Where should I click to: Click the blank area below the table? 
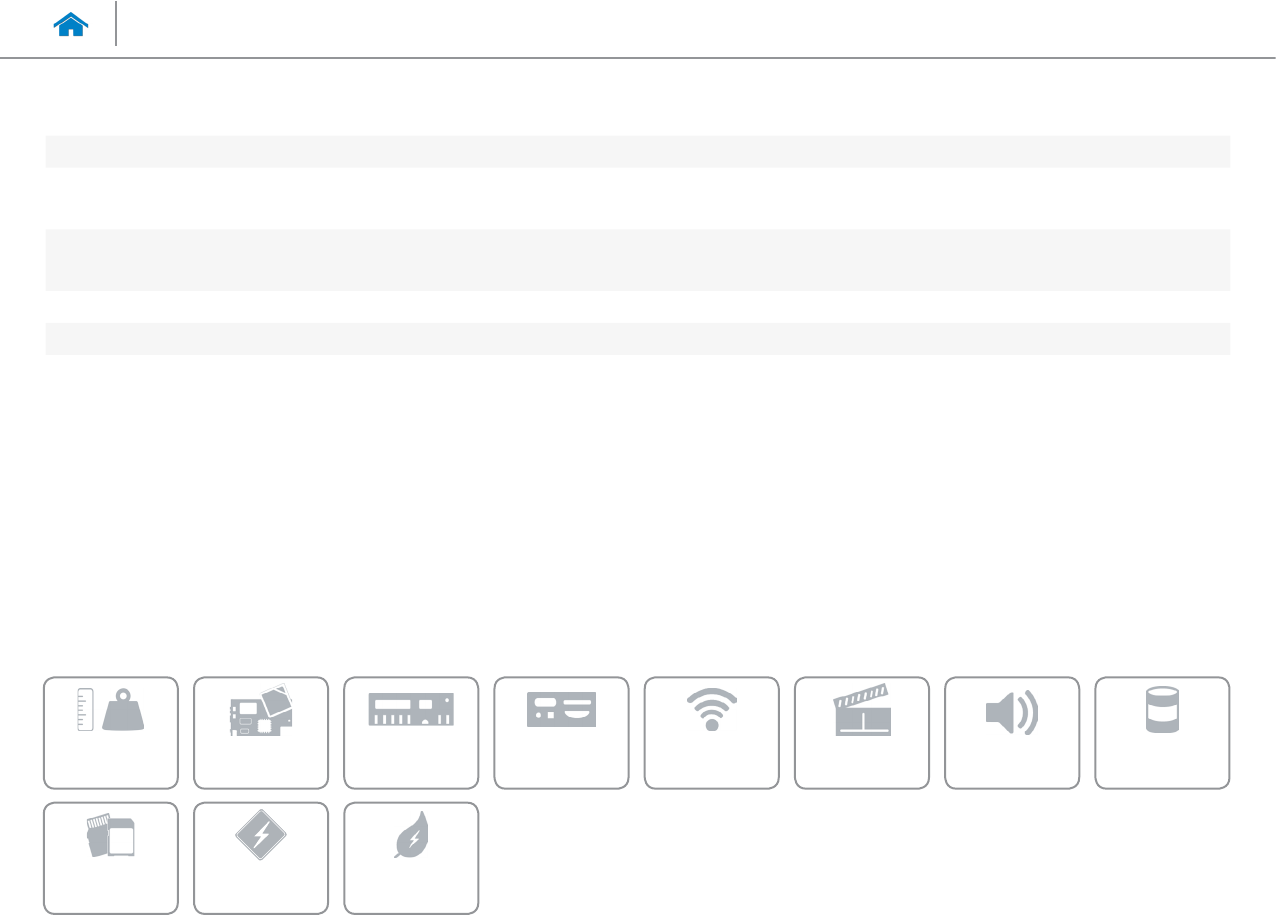click(x=638, y=510)
